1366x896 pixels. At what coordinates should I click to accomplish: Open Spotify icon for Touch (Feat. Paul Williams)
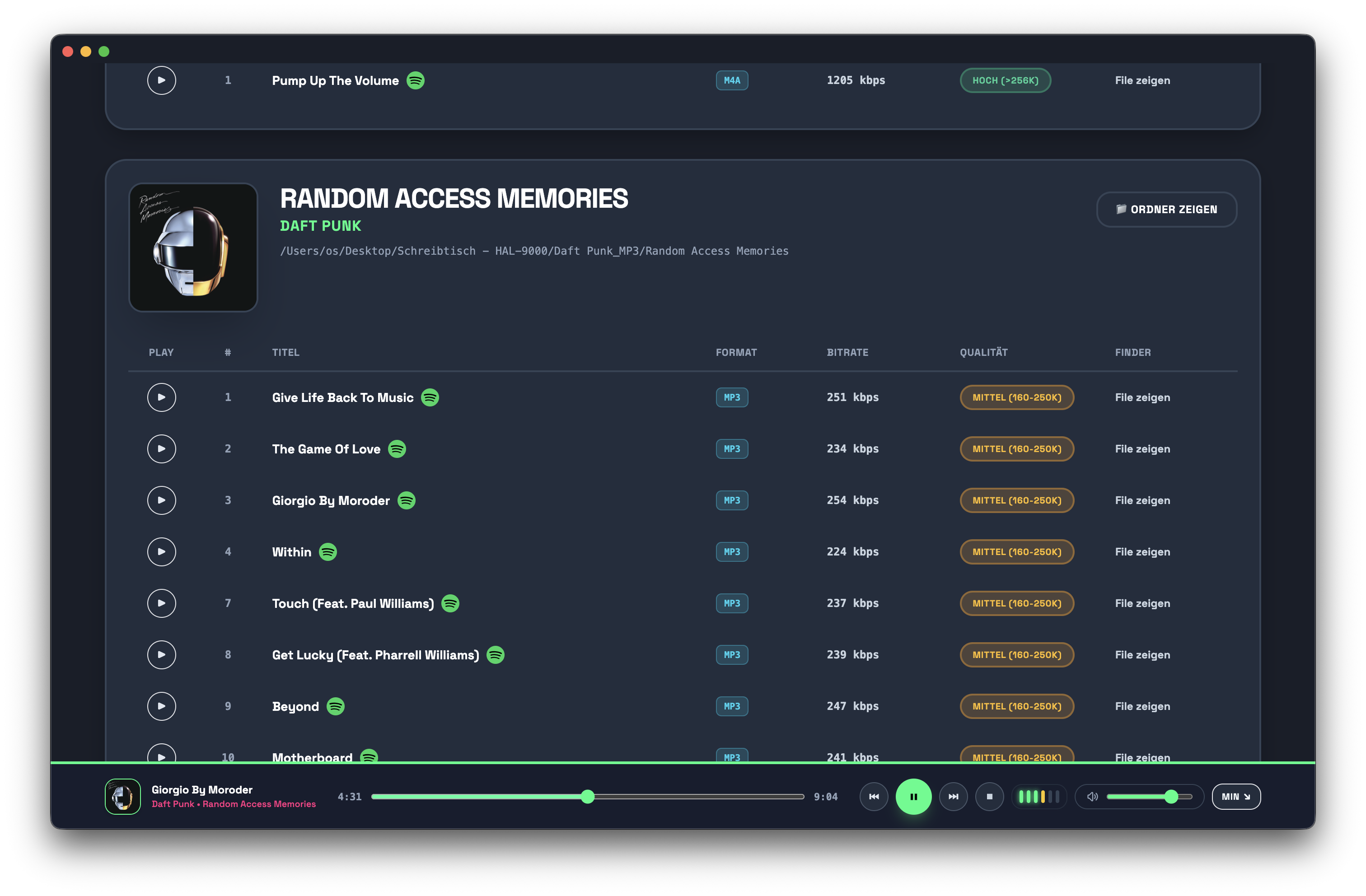pyautogui.click(x=450, y=603)
